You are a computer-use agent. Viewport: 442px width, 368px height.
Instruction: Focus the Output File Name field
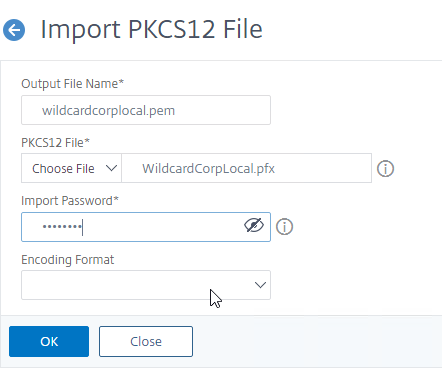click(146, 110)
